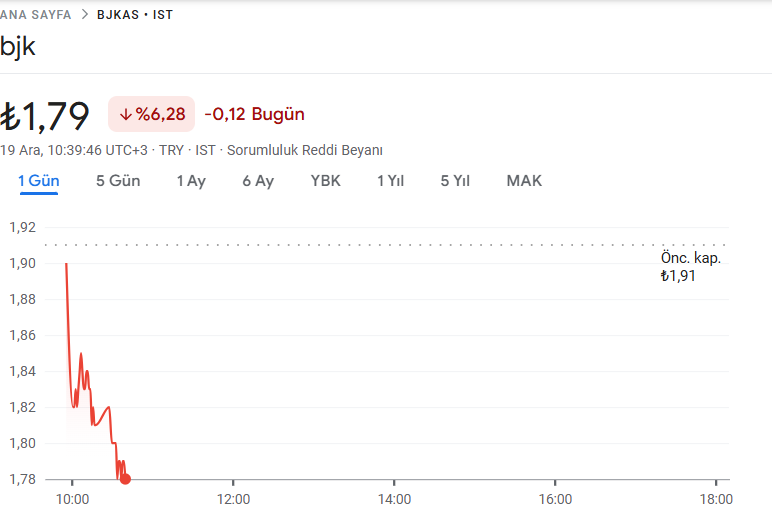Click the ₺1,79 current price
772x526 pixels.
(x=46, y=115)
